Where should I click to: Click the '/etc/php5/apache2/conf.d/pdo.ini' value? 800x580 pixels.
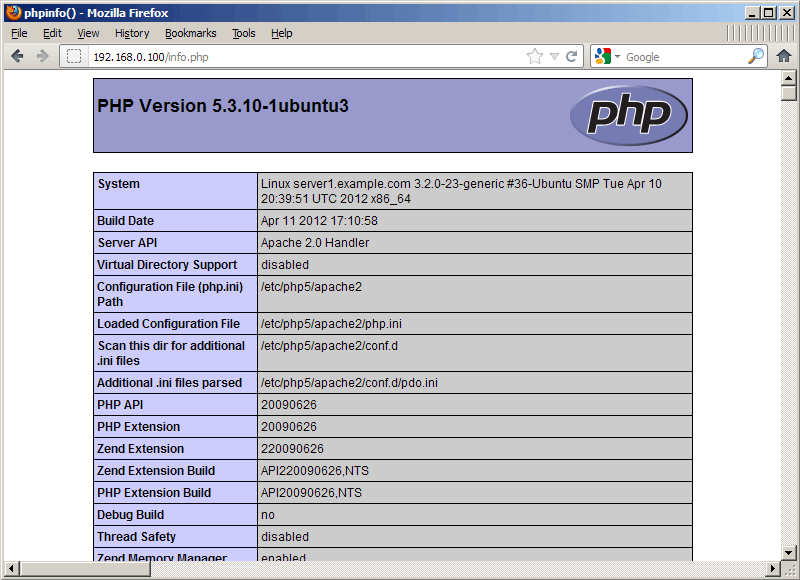pos(349,383)
